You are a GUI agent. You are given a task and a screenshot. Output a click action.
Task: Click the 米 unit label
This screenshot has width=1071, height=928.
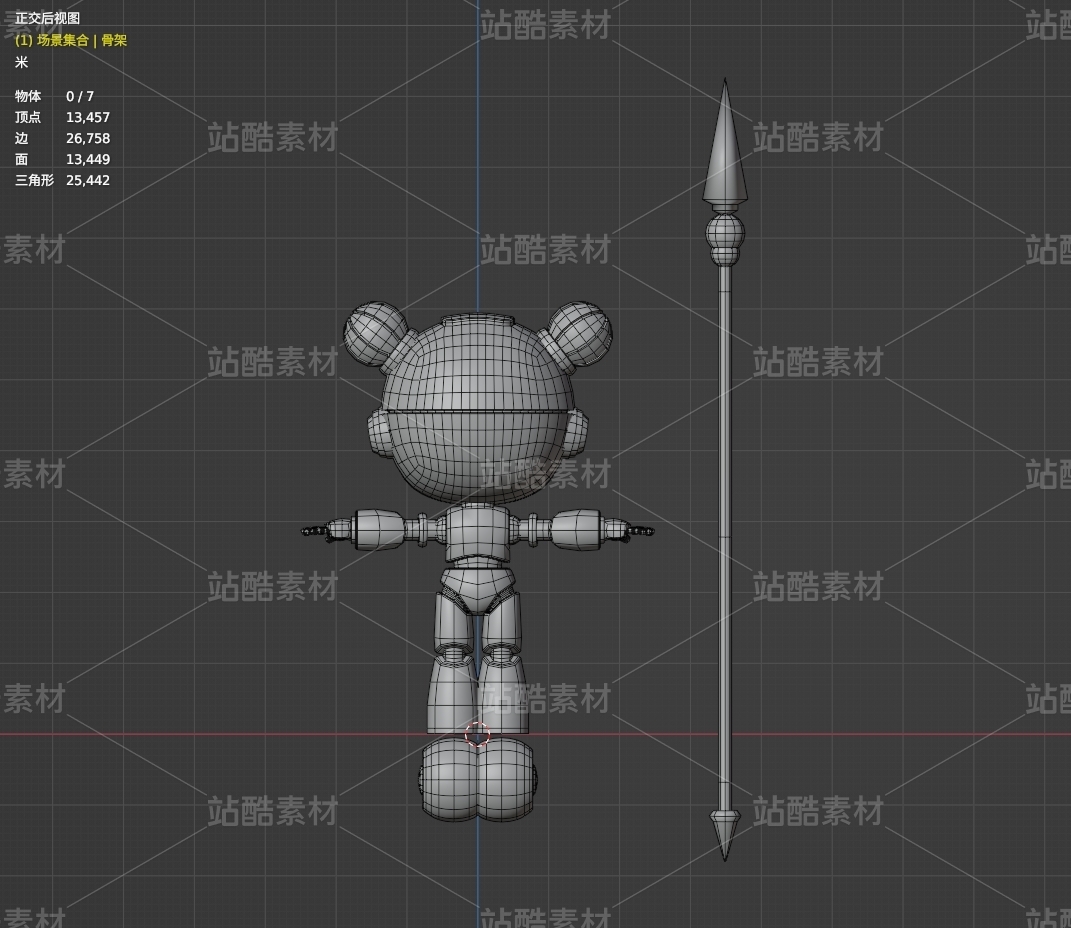pos(21,62)
